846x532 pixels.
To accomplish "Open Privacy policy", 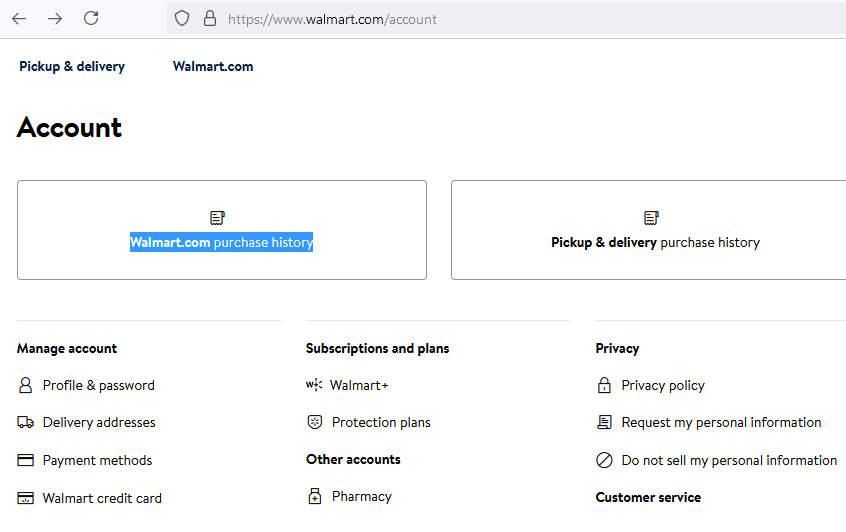I will [663, 385].
